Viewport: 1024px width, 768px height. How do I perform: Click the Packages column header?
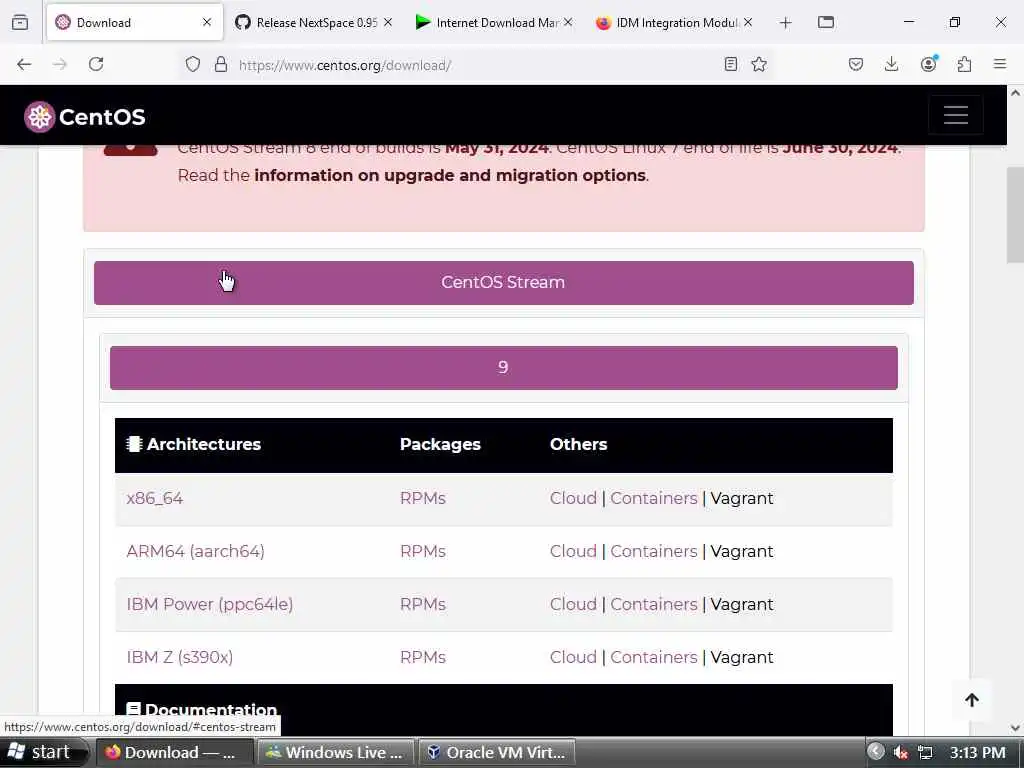440,444
